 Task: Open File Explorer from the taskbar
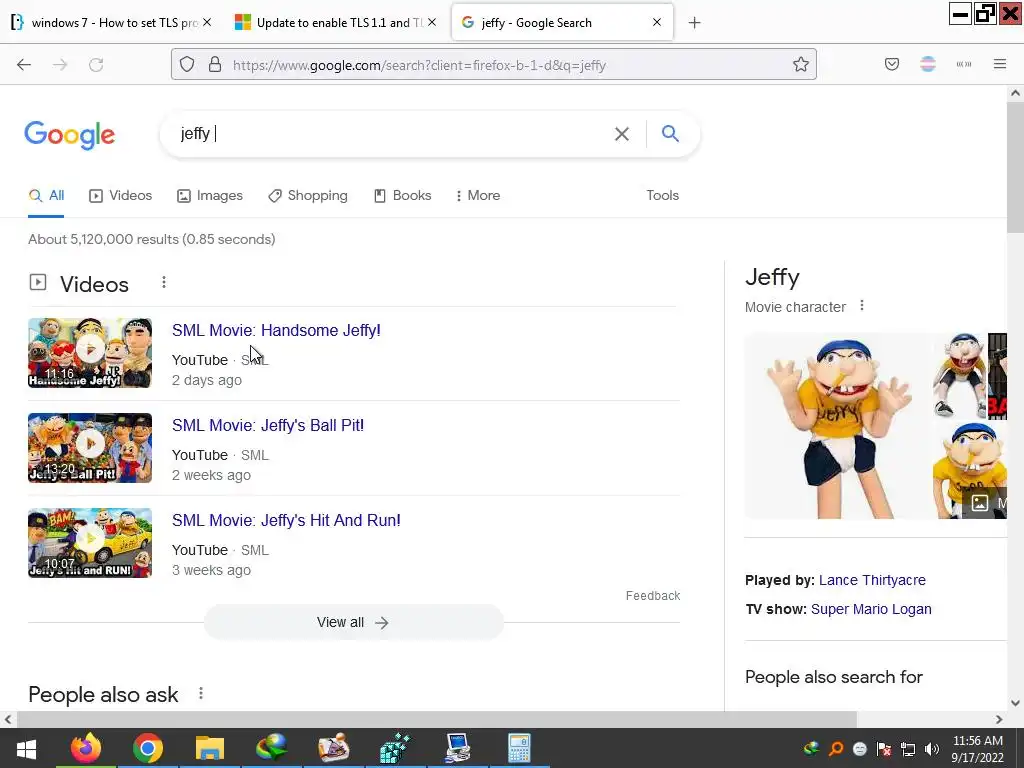coord(210,748)
